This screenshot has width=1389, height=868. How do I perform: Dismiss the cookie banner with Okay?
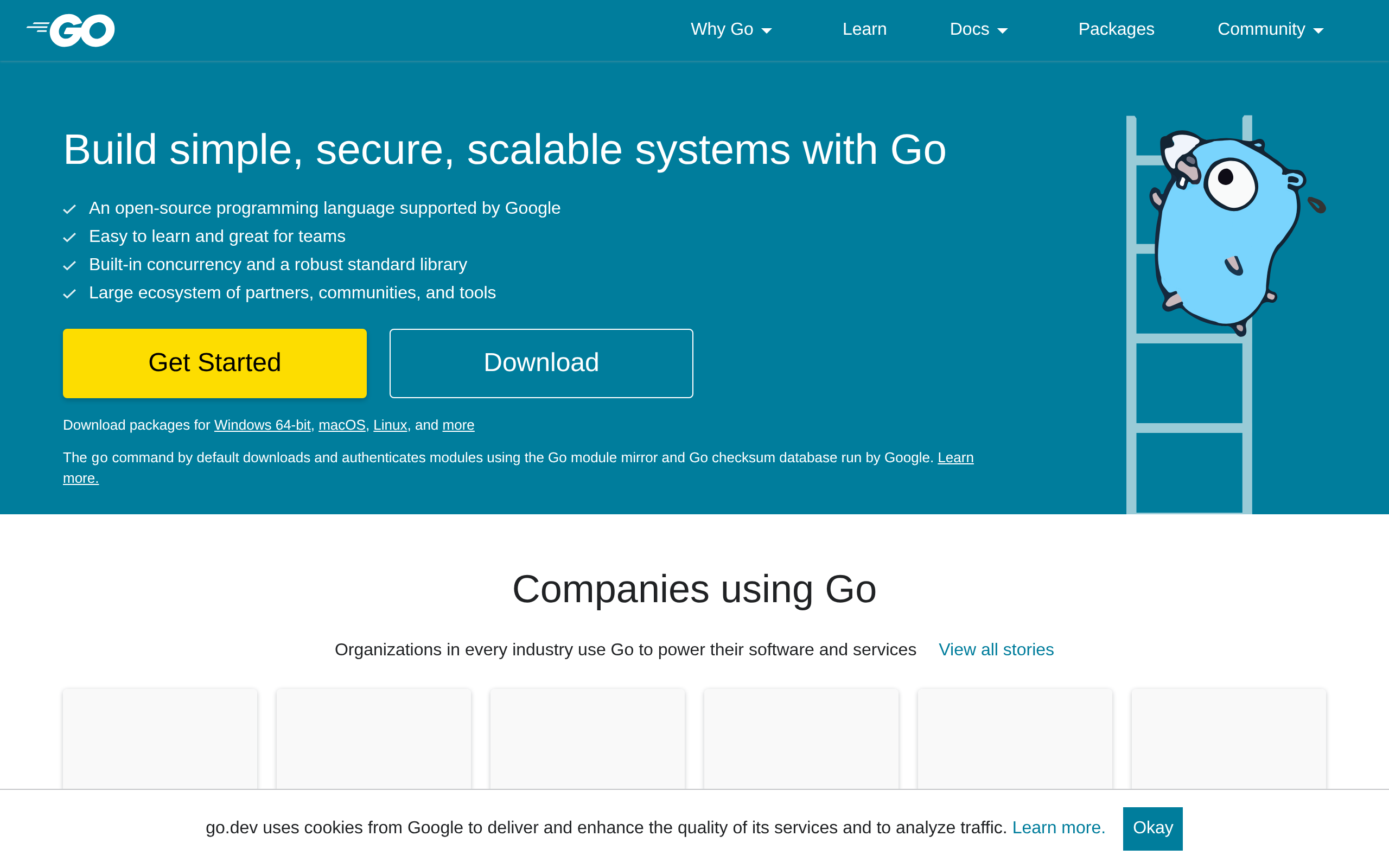click(1152, 828)
